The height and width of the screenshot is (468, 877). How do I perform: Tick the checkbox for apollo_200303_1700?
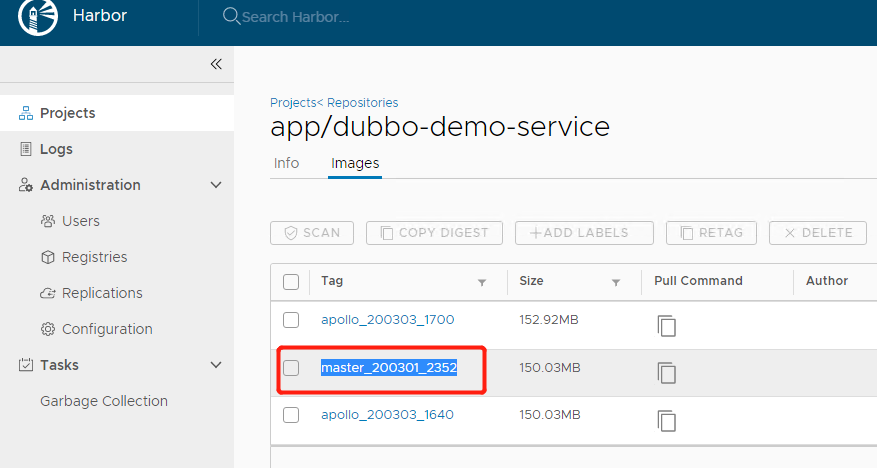point(291,320)
